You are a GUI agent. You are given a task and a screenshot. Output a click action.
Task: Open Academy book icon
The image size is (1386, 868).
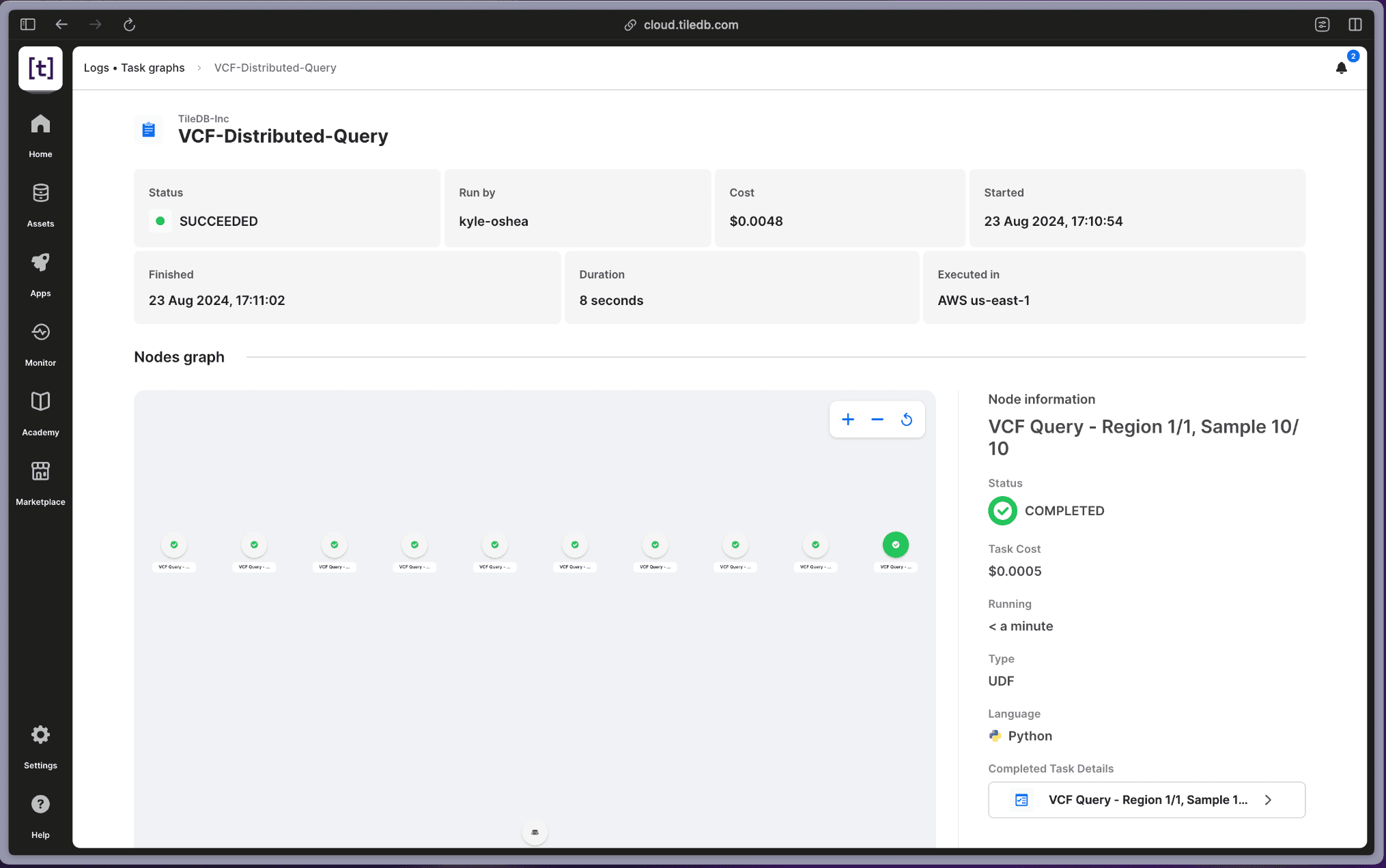(x=40, y=403)
